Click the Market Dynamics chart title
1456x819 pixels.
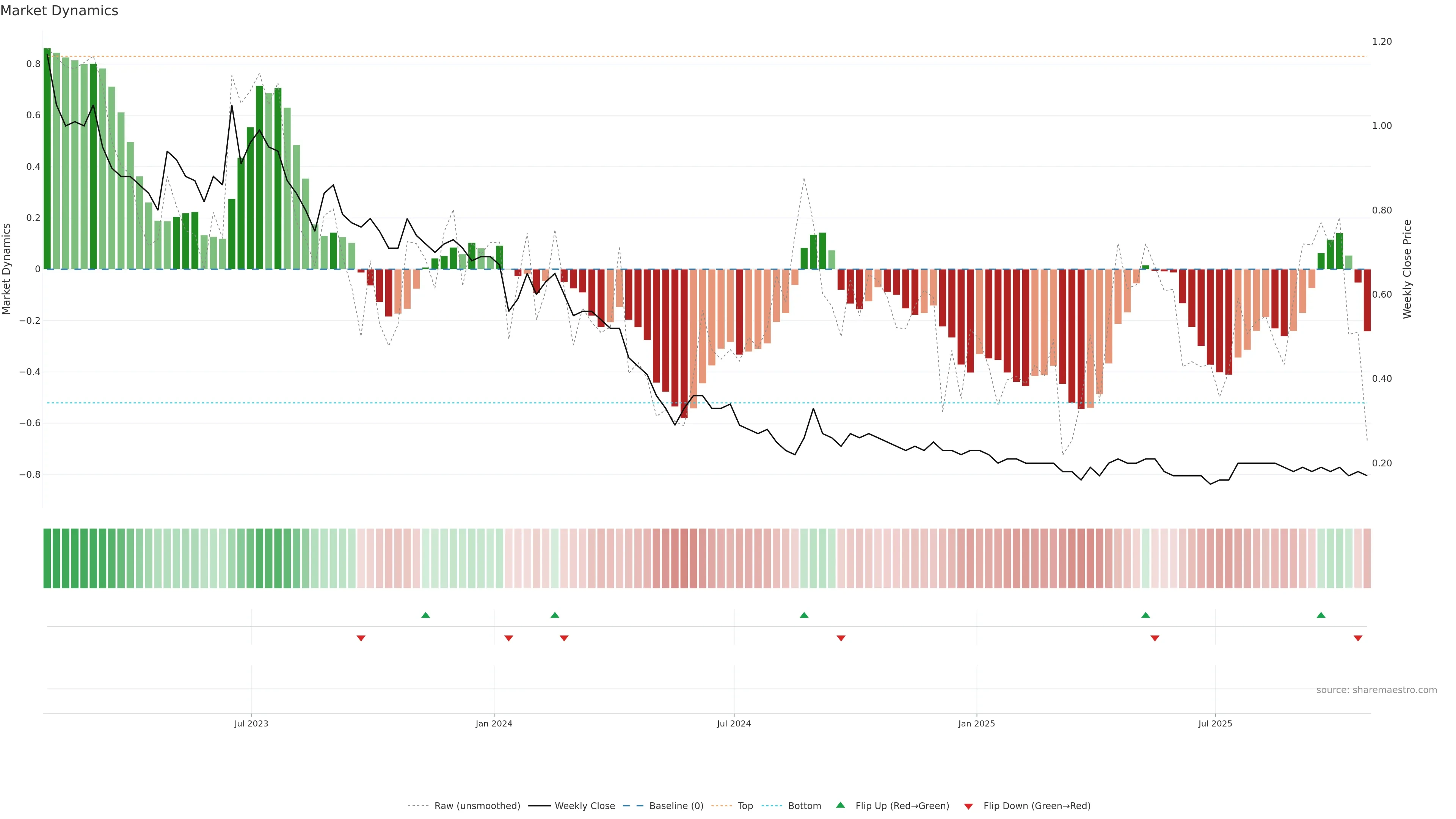tap(60, 11)
